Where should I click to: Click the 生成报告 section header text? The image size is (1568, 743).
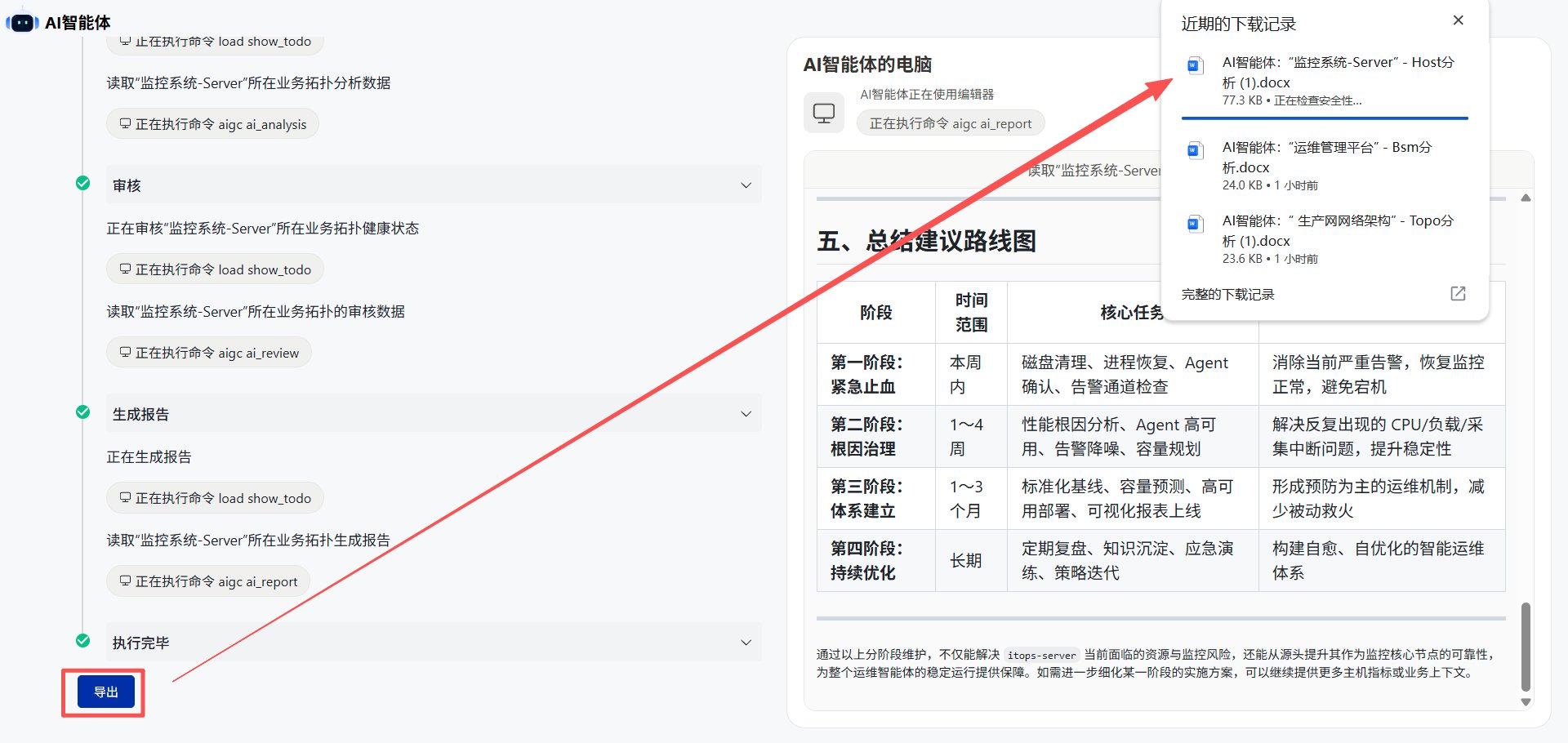pyautogui.click(x=140, y=414)
